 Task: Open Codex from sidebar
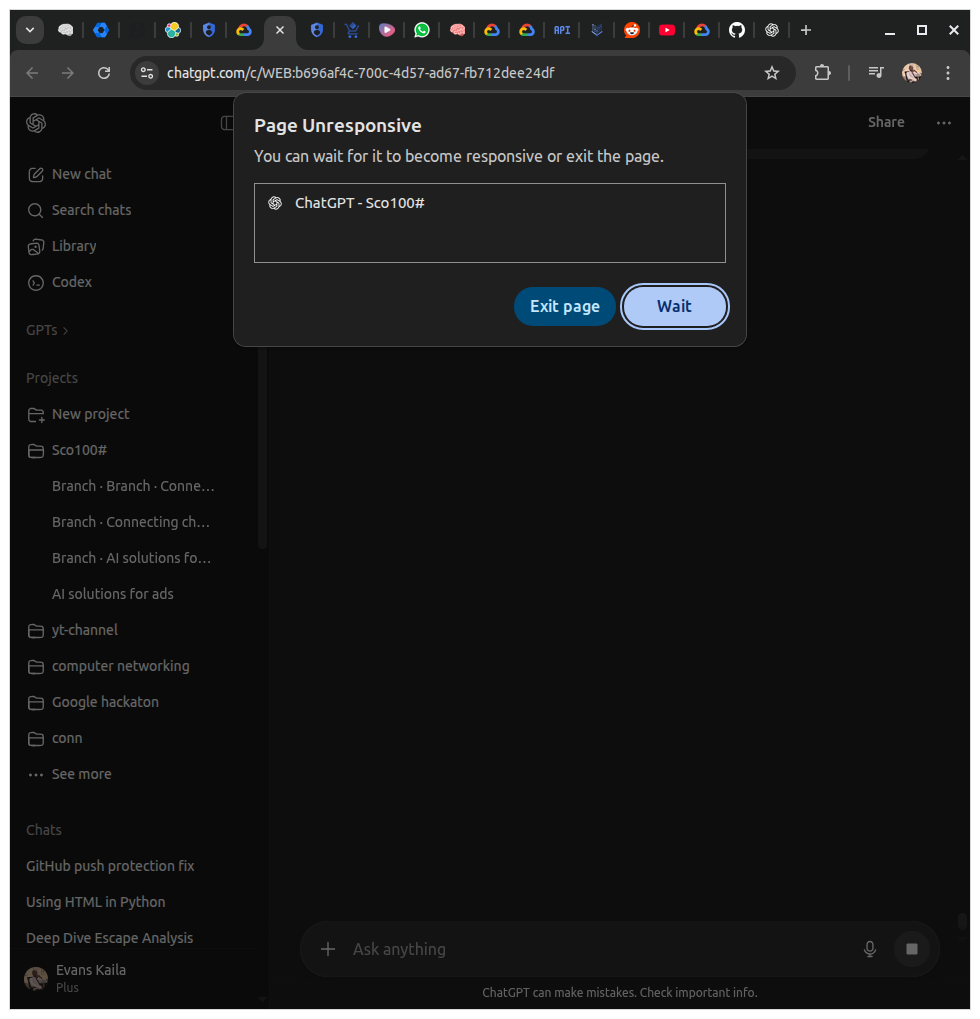click(x=60, y=282)
